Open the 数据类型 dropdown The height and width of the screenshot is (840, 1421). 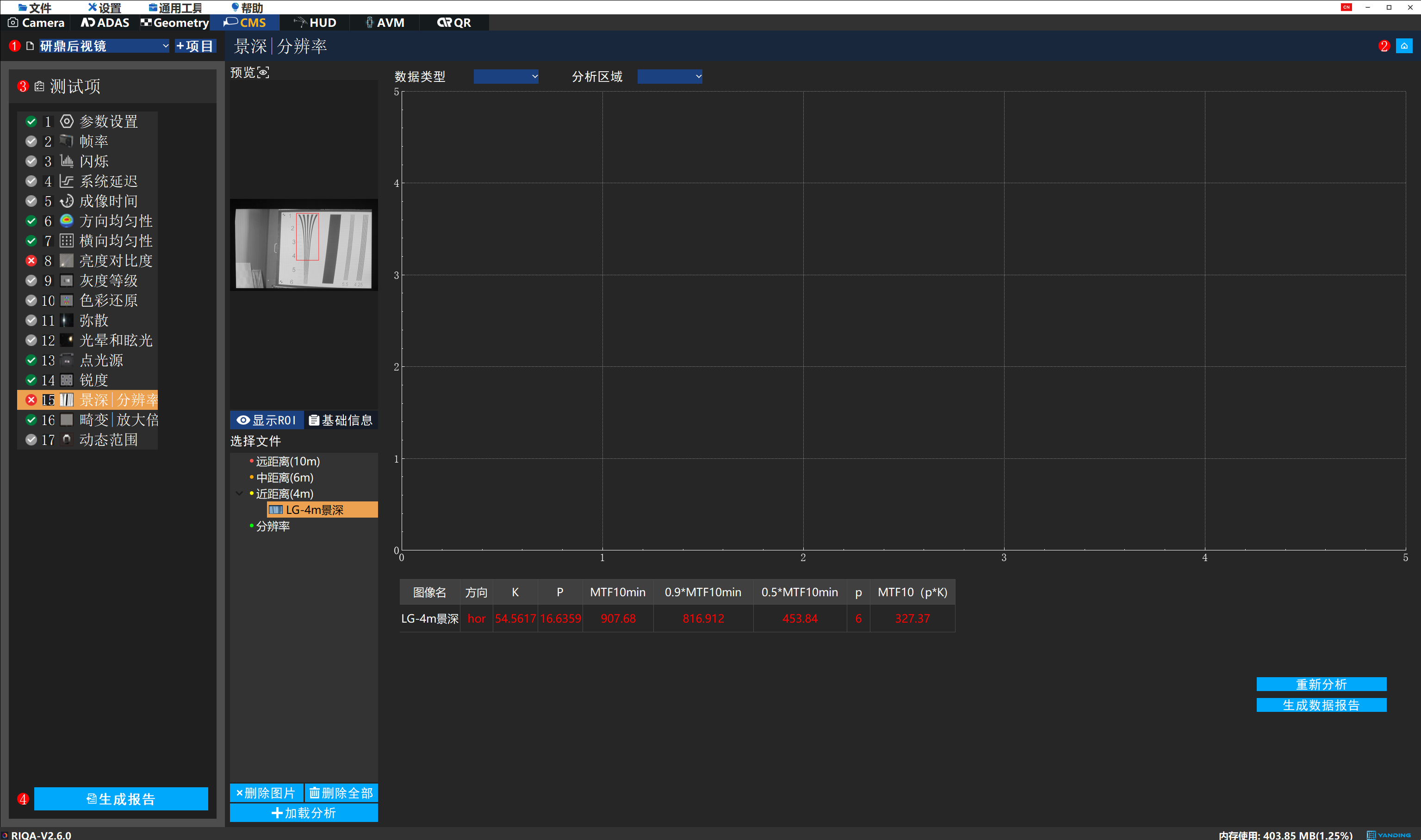(x=506, y=76)
